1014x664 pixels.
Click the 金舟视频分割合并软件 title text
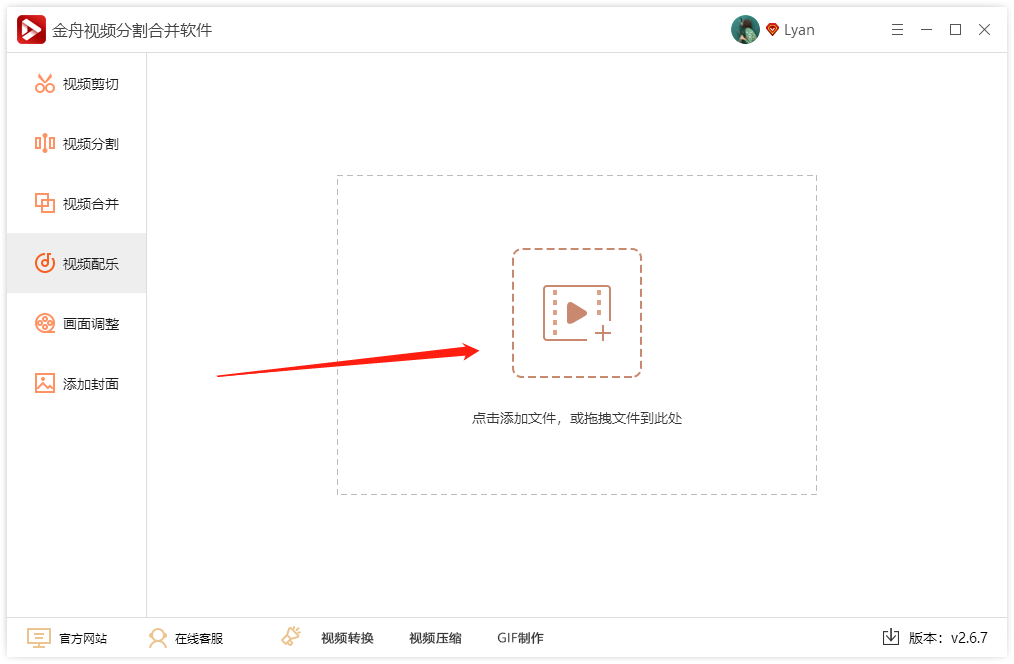[x=132, y=30]
